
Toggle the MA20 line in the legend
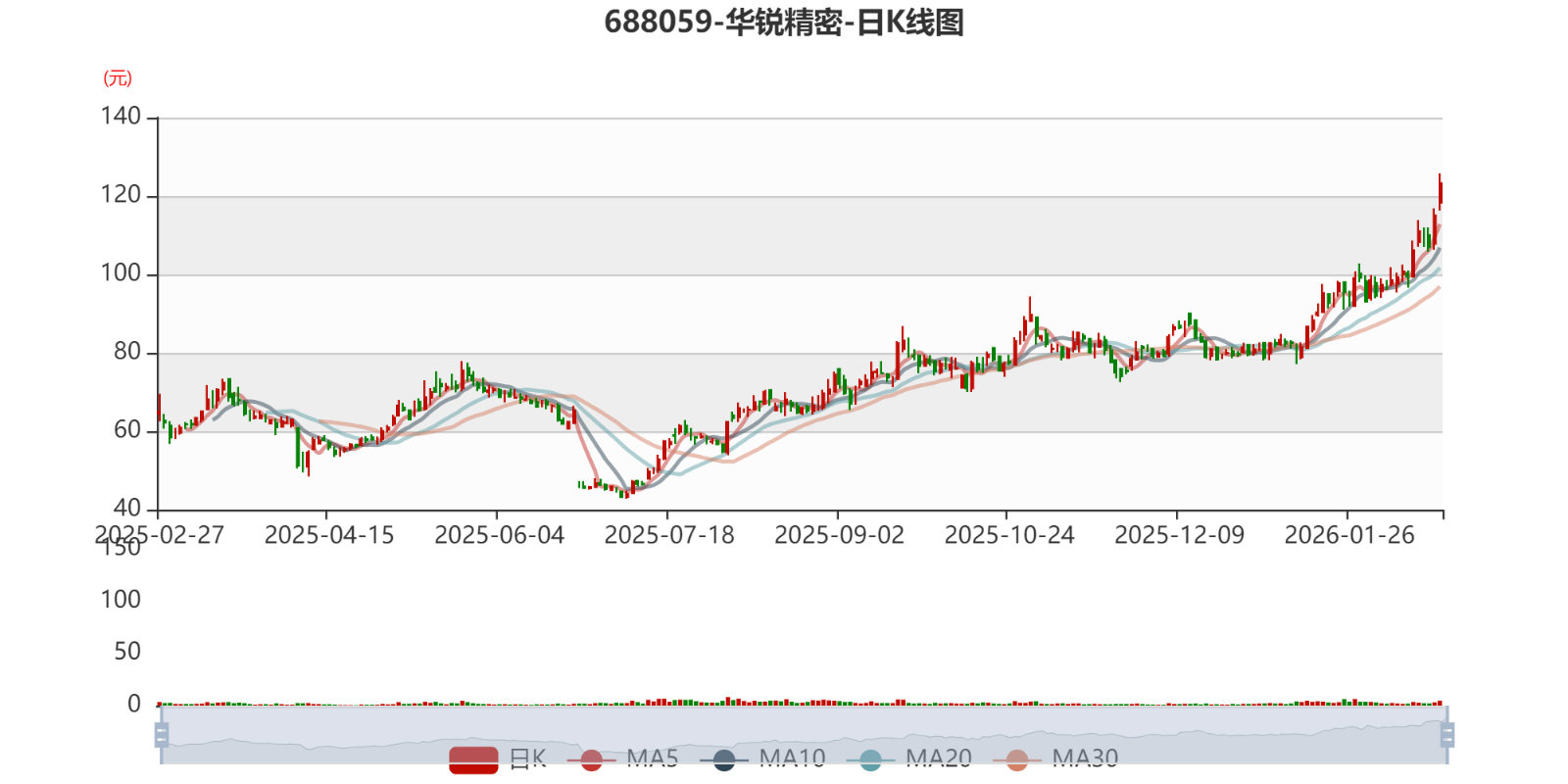tap(908, 759)
